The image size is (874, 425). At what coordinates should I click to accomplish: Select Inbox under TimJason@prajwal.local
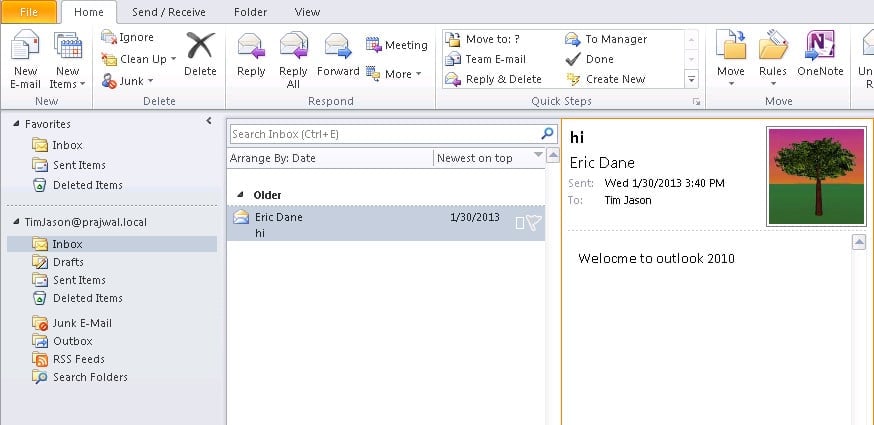pyautogui.click(x=111, y=244)
